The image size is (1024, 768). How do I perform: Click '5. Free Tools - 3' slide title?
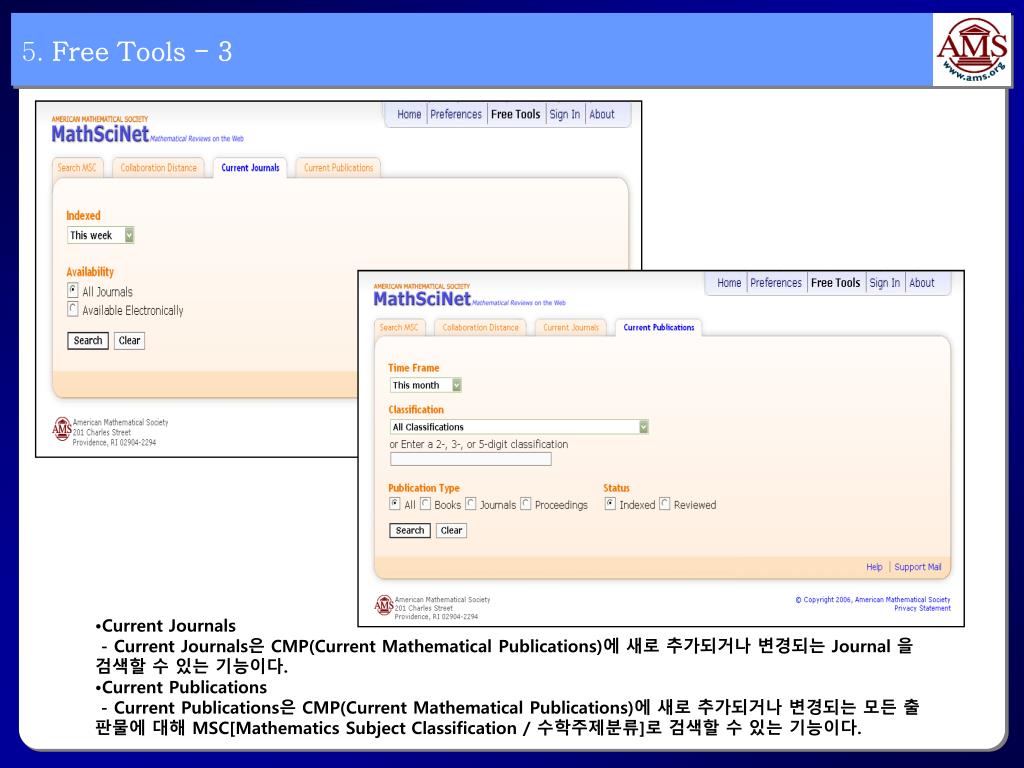click(127, 52)
